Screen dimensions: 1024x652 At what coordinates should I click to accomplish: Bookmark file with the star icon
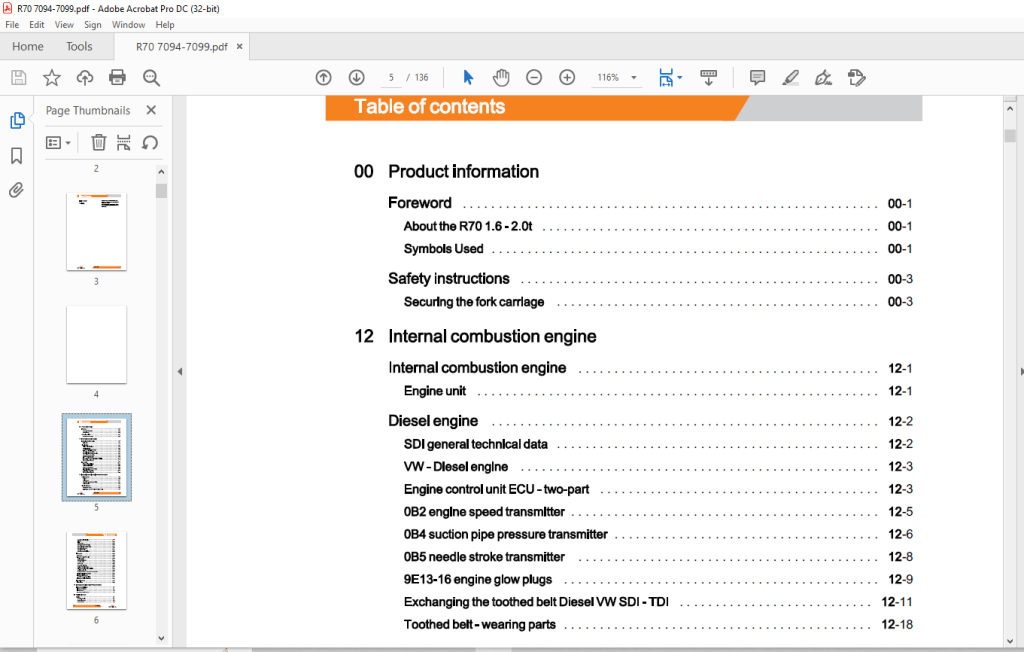[52, 78]
